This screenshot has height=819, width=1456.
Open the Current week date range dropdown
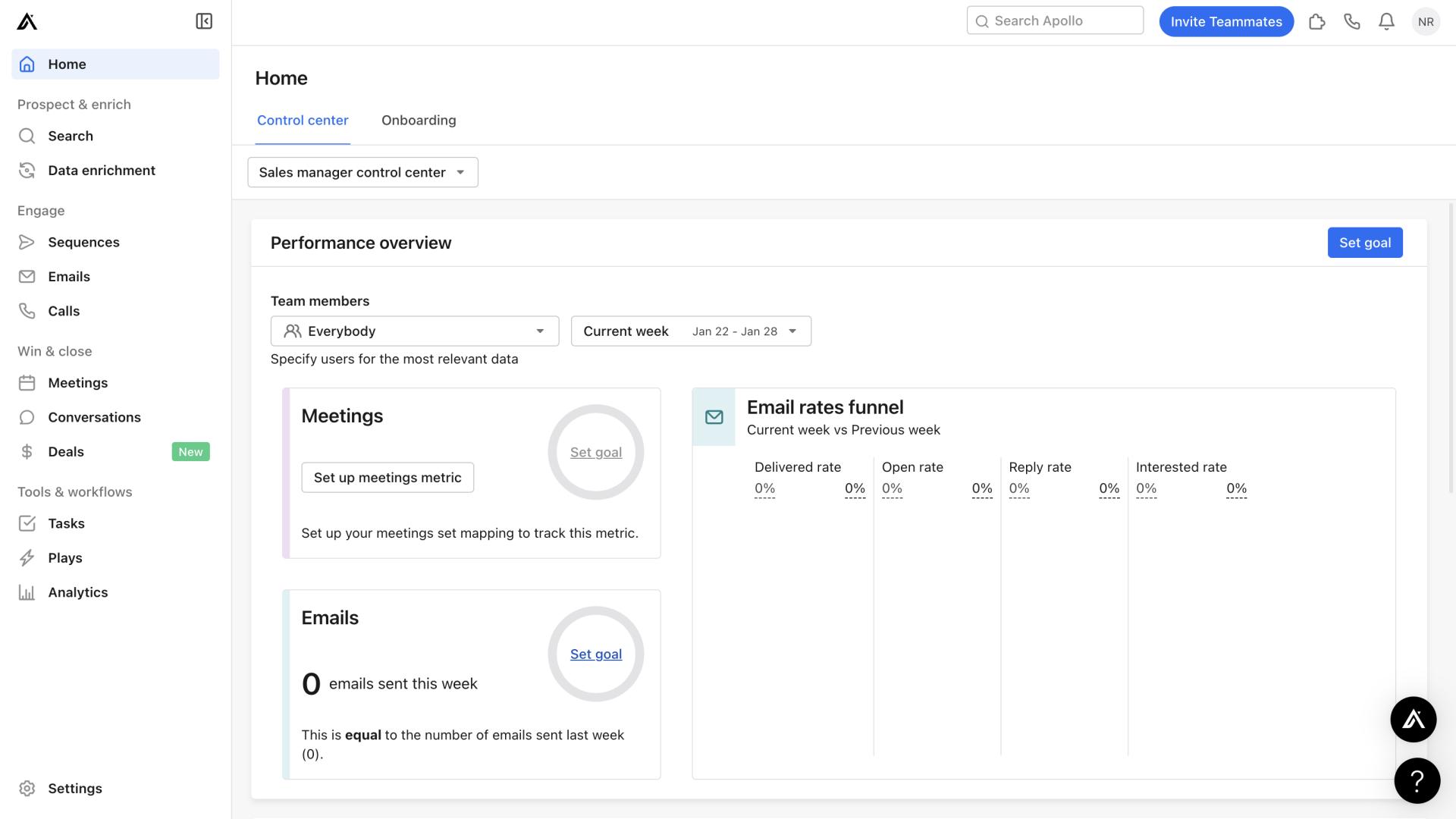[691, 331]
